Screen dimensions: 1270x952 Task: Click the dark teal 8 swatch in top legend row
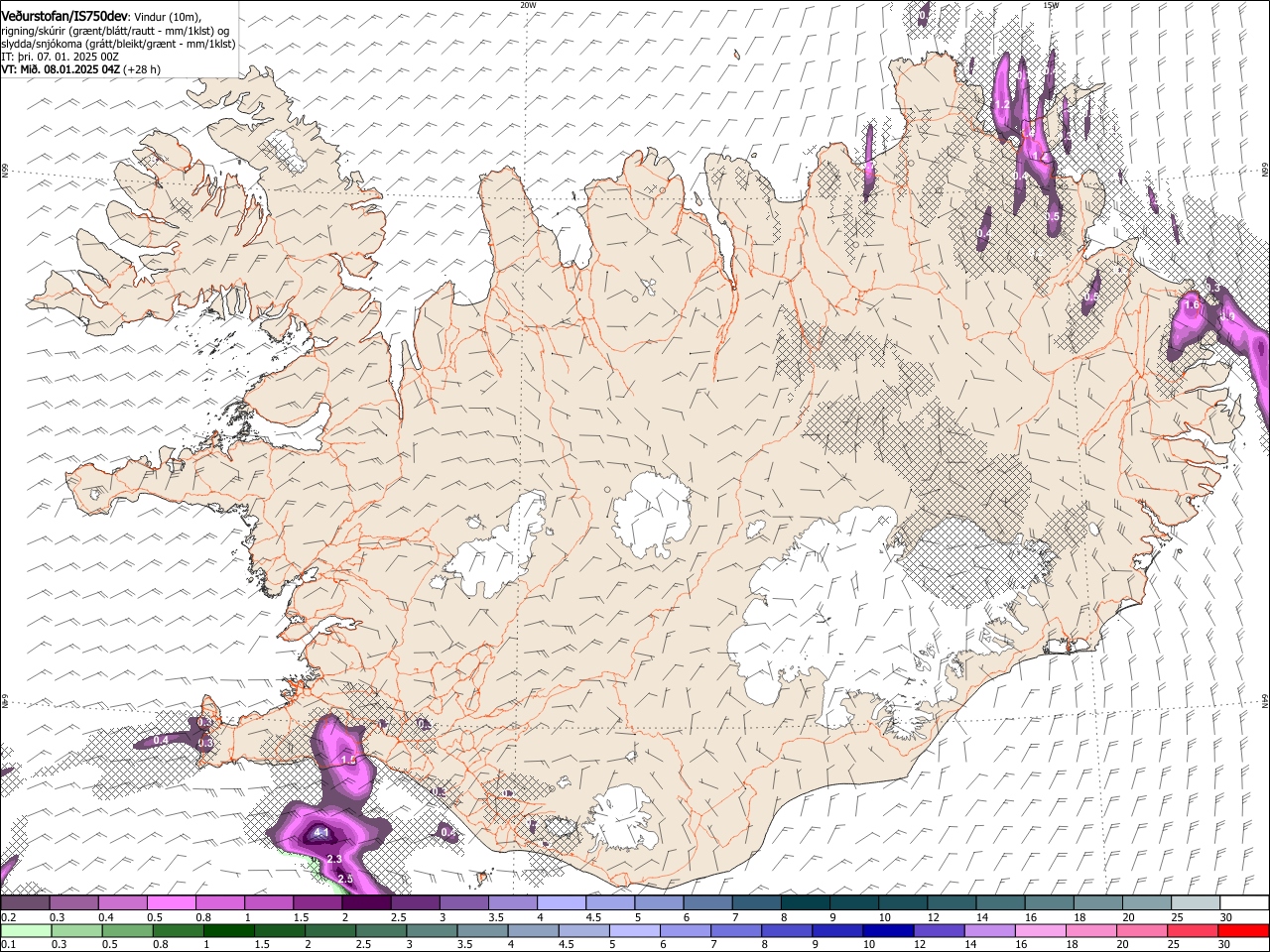pyautogui.click(x=806, y=902)
